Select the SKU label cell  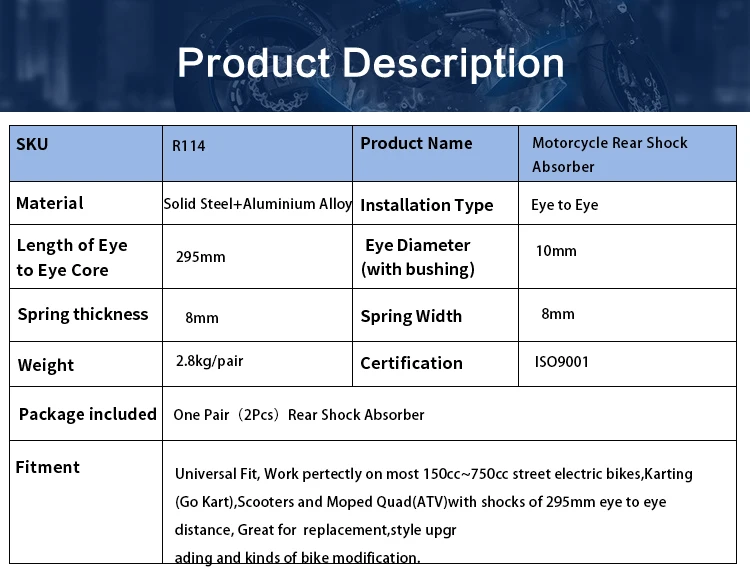32,144
